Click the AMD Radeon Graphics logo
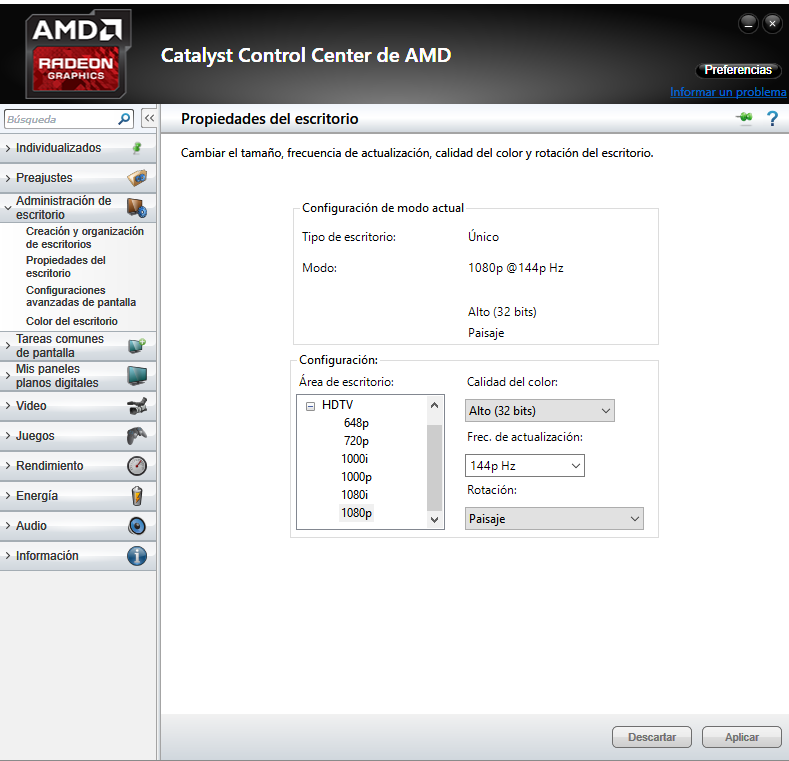Screen dimensions: 789x761 point(77,54)
